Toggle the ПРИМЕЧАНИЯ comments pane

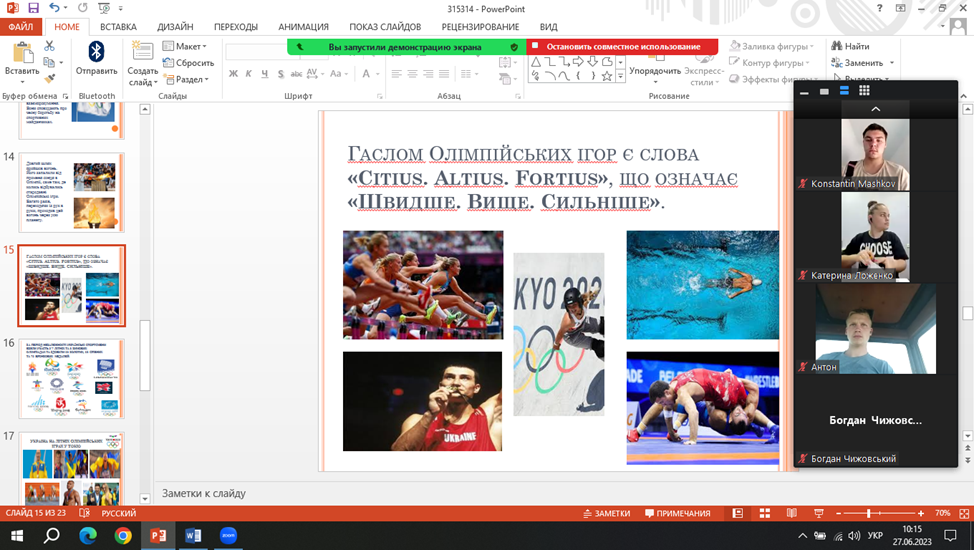pos(678,513)
